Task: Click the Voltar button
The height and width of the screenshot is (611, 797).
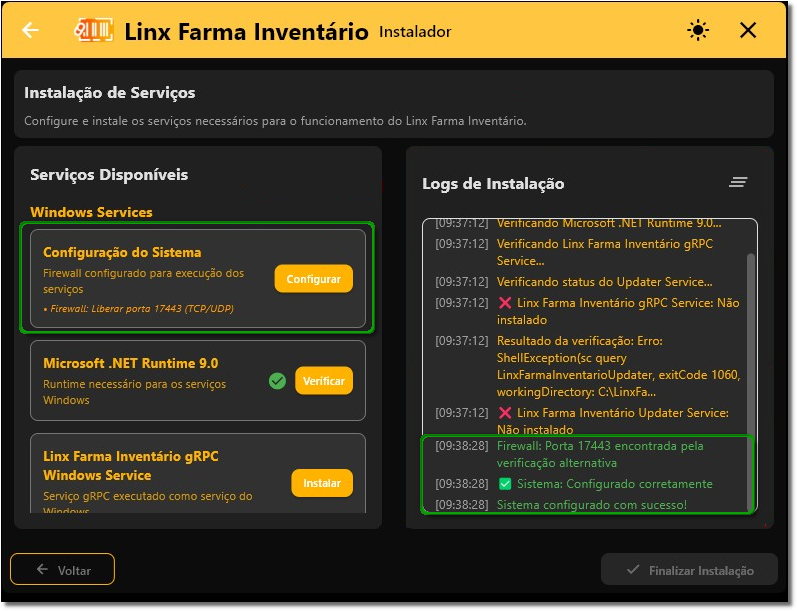Action: click(63, 569)
